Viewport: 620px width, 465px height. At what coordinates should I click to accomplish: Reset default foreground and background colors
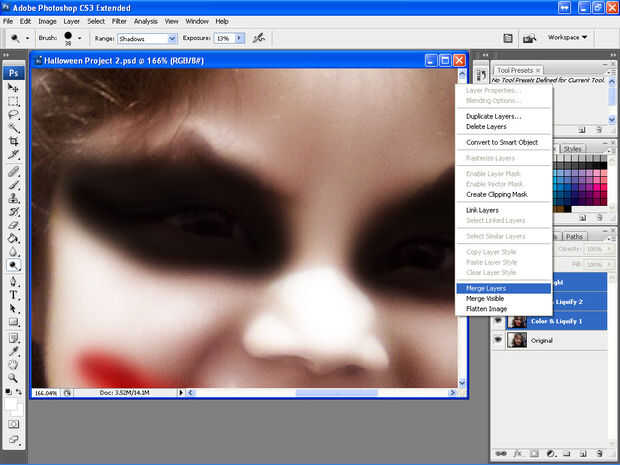click(x=8, y=392)
